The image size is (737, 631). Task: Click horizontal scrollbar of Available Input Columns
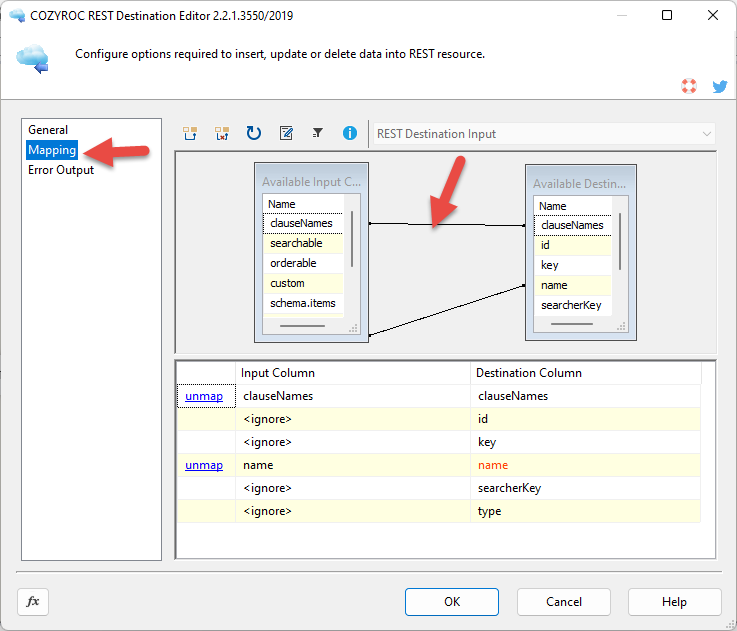(302, 326)
